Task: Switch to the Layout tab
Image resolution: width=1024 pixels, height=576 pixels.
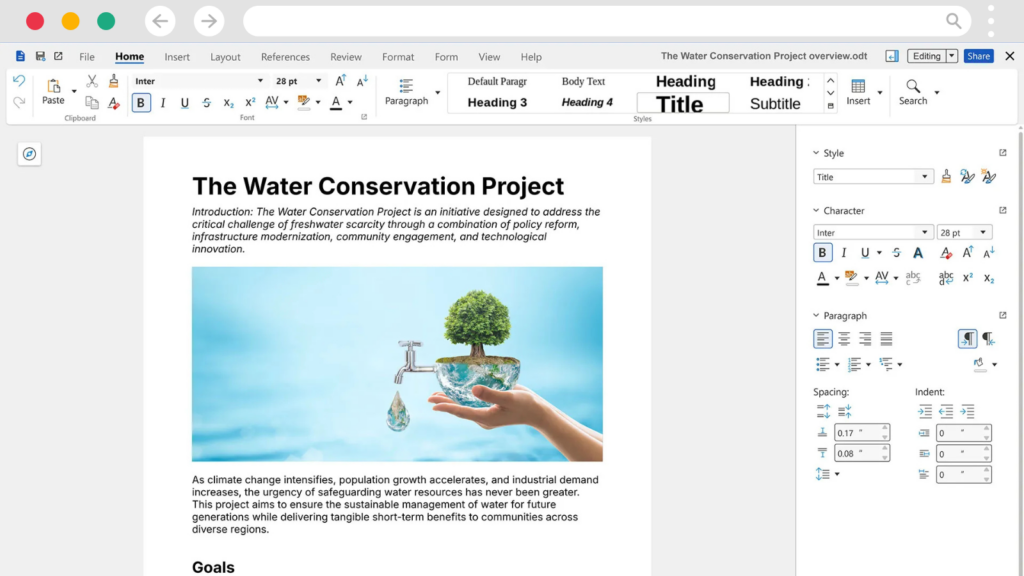Action: (225, 57)
